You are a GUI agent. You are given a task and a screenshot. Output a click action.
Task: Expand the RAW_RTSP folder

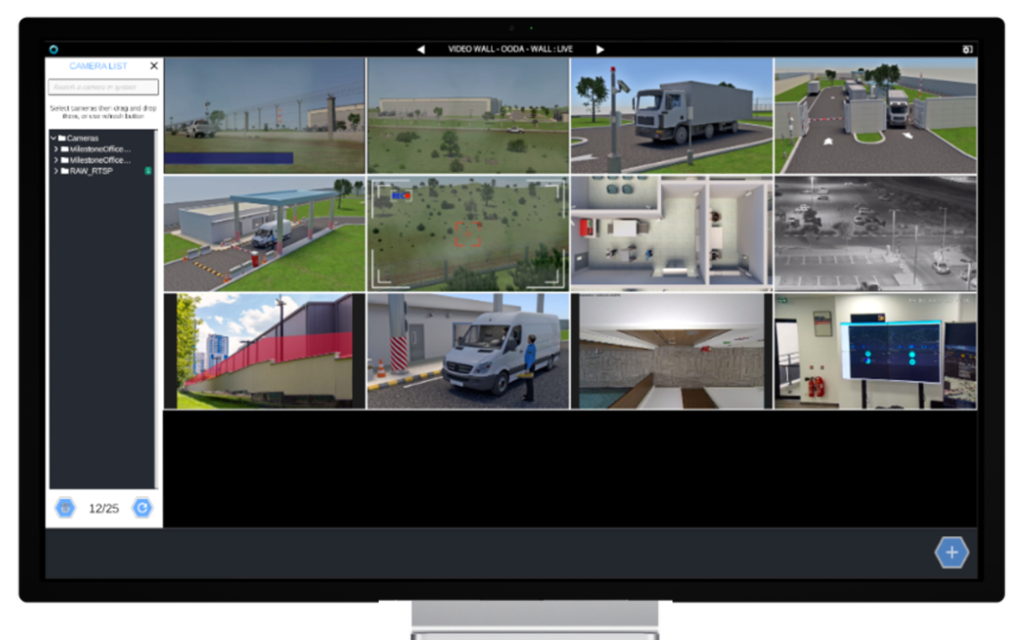click(x=56, y=170)
